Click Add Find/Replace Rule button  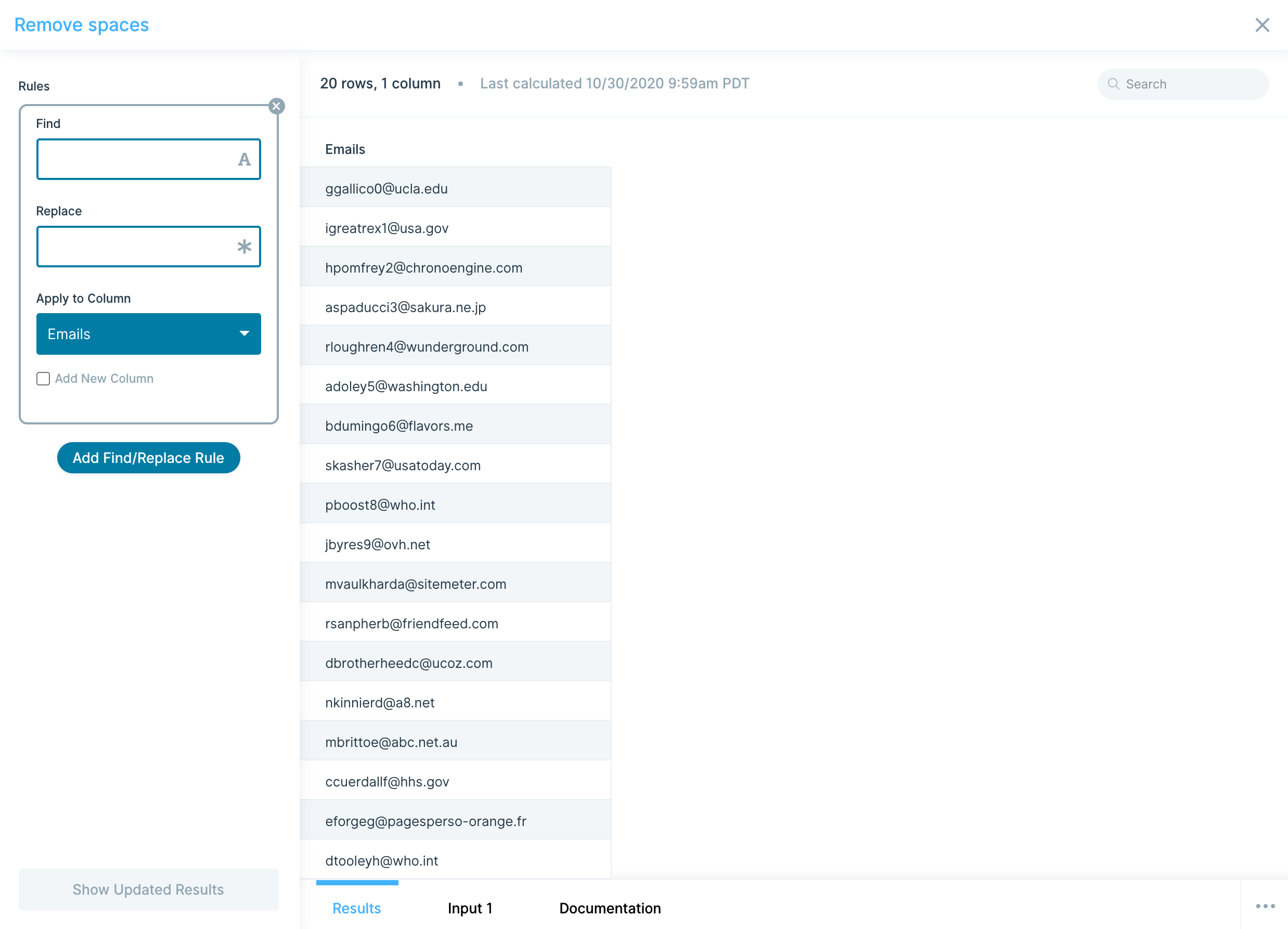point(149,458)
